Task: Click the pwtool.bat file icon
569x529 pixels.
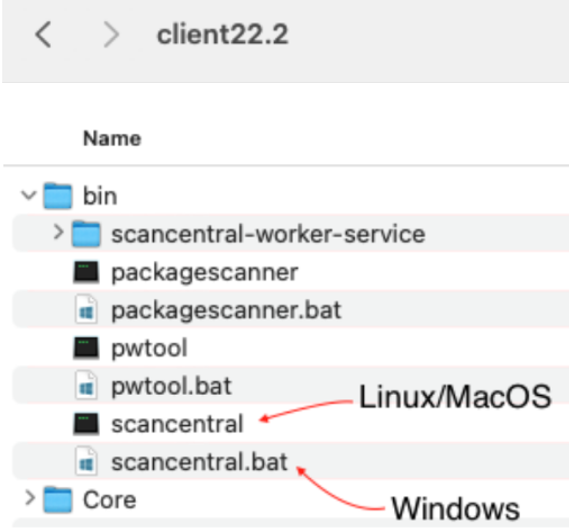Action: tap(86, 386)
